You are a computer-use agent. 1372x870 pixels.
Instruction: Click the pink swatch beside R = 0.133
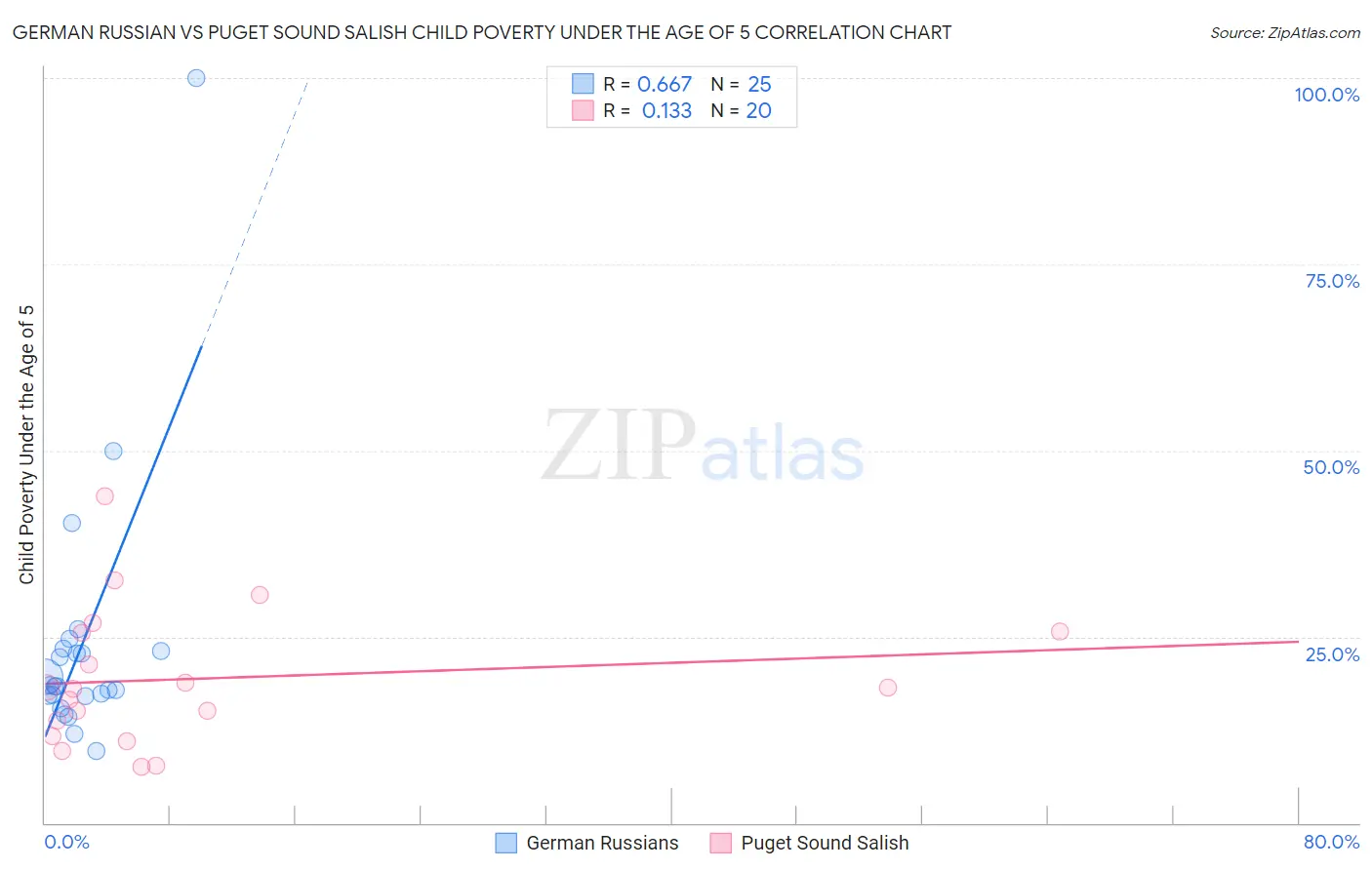coord(583,110)
